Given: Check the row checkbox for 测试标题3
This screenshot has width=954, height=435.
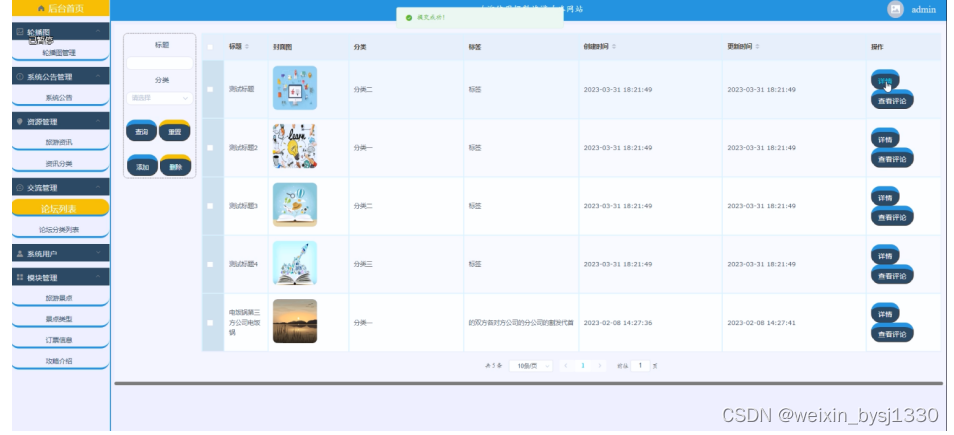Looking at the screenshot, I should pos(211,206).
